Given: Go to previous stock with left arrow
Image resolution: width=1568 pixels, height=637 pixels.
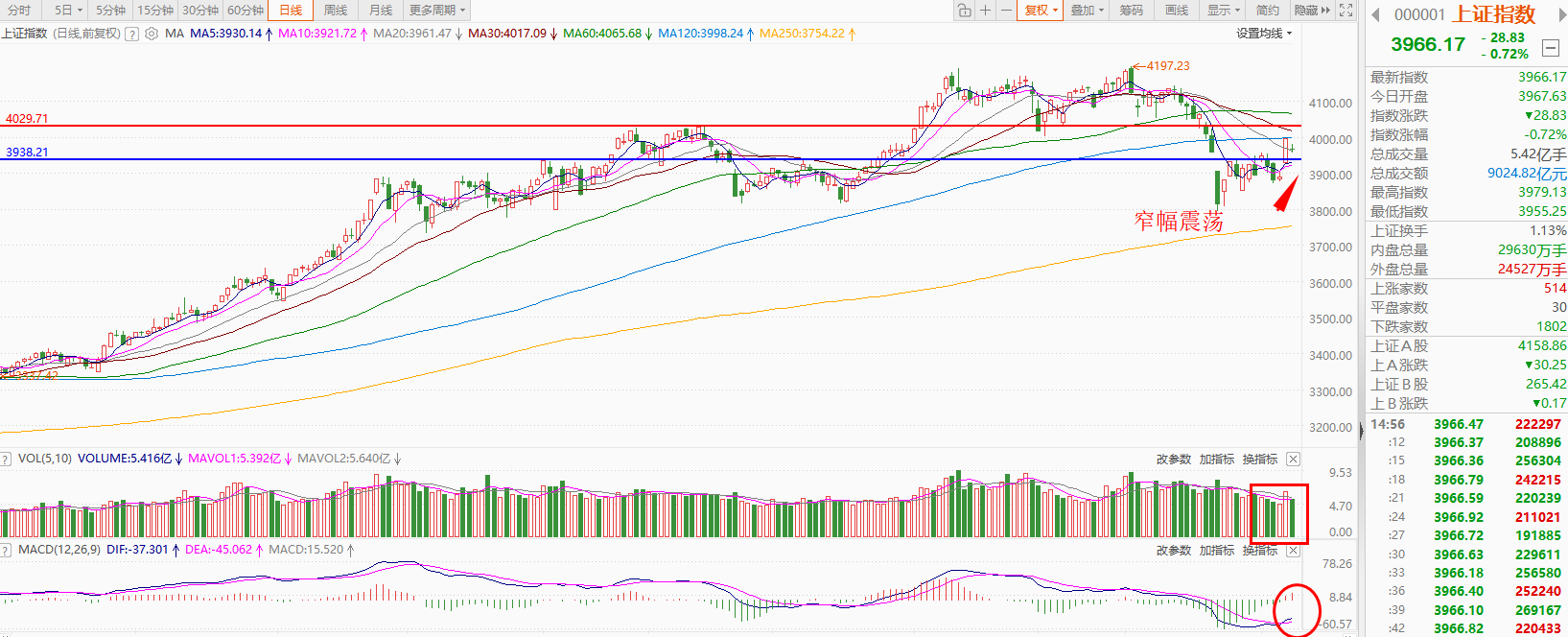Looking at the screenshot, I should 1375,14.
